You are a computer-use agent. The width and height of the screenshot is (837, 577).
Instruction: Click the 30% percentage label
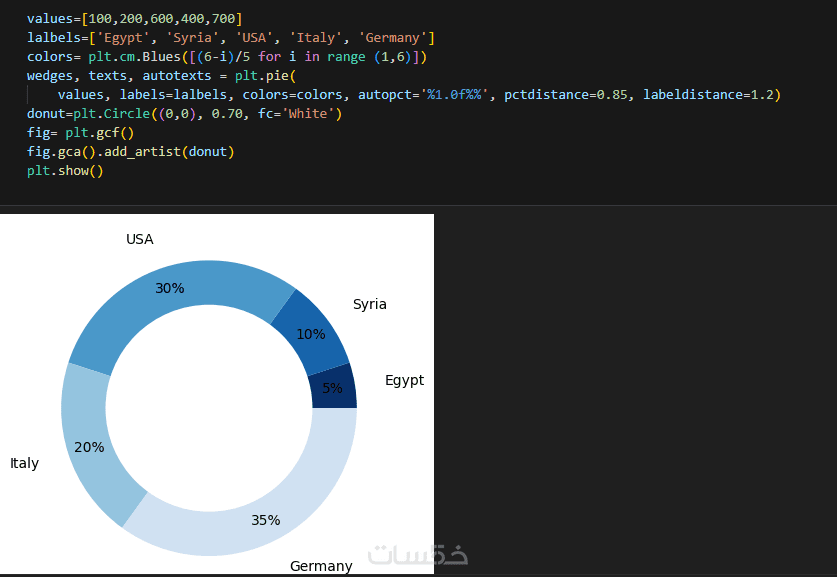click(x=170, y=288)
